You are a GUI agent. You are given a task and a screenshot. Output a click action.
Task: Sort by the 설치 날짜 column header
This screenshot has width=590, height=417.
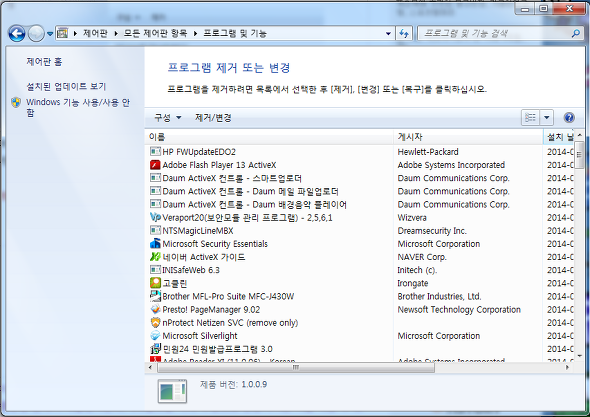(559, 137)
